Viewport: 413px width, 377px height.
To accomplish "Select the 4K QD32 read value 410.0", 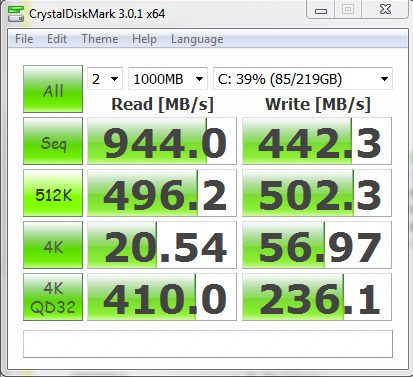I will tap(162, 297).
